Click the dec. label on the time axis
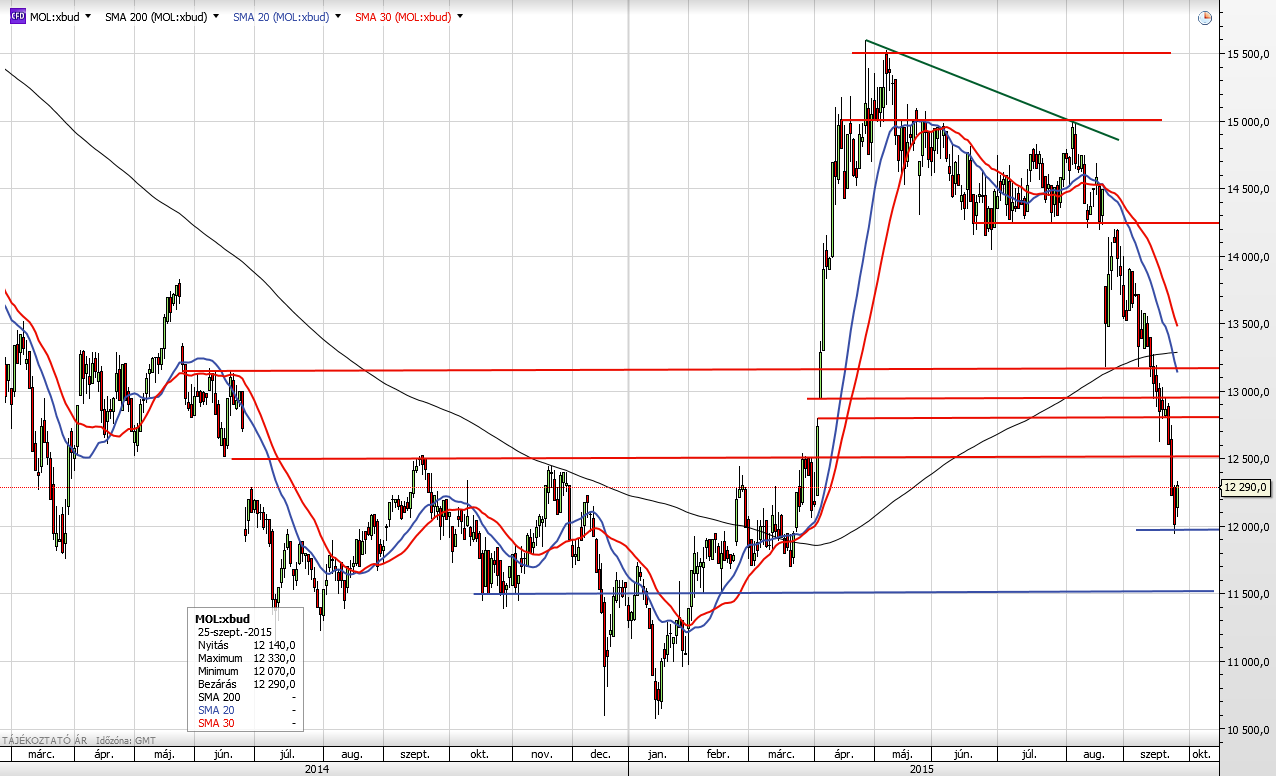Image resolution: width=1276 pixels, height=776 pixels. [600, 754]
